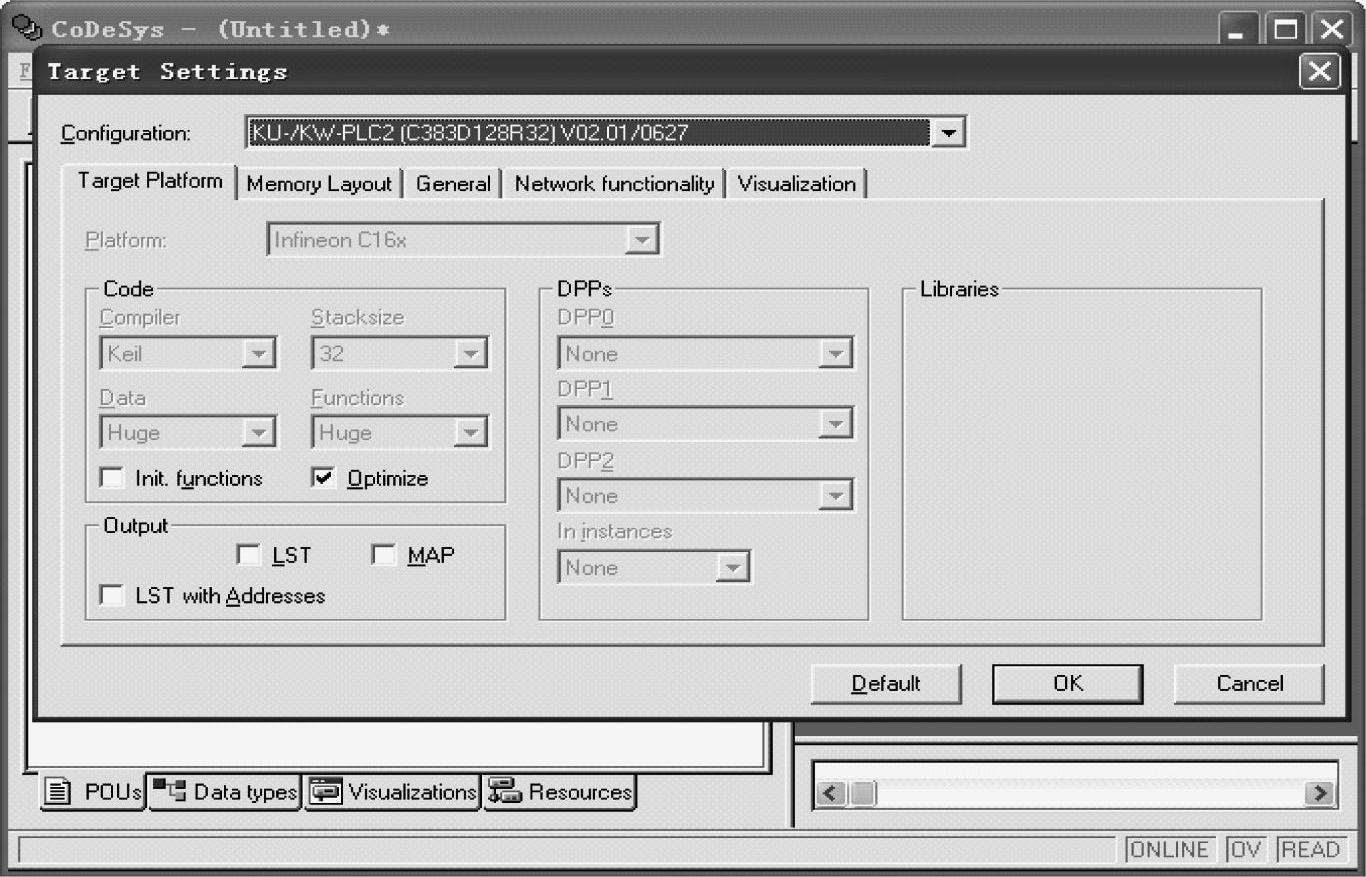Click the 'Platform:' label
This screenshot has width=1366, height=877.
(x=126, y=241)
